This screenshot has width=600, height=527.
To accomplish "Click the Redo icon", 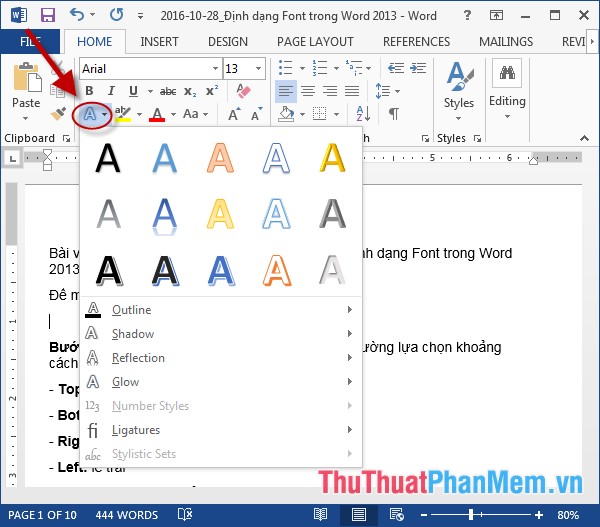I will 116,15.
